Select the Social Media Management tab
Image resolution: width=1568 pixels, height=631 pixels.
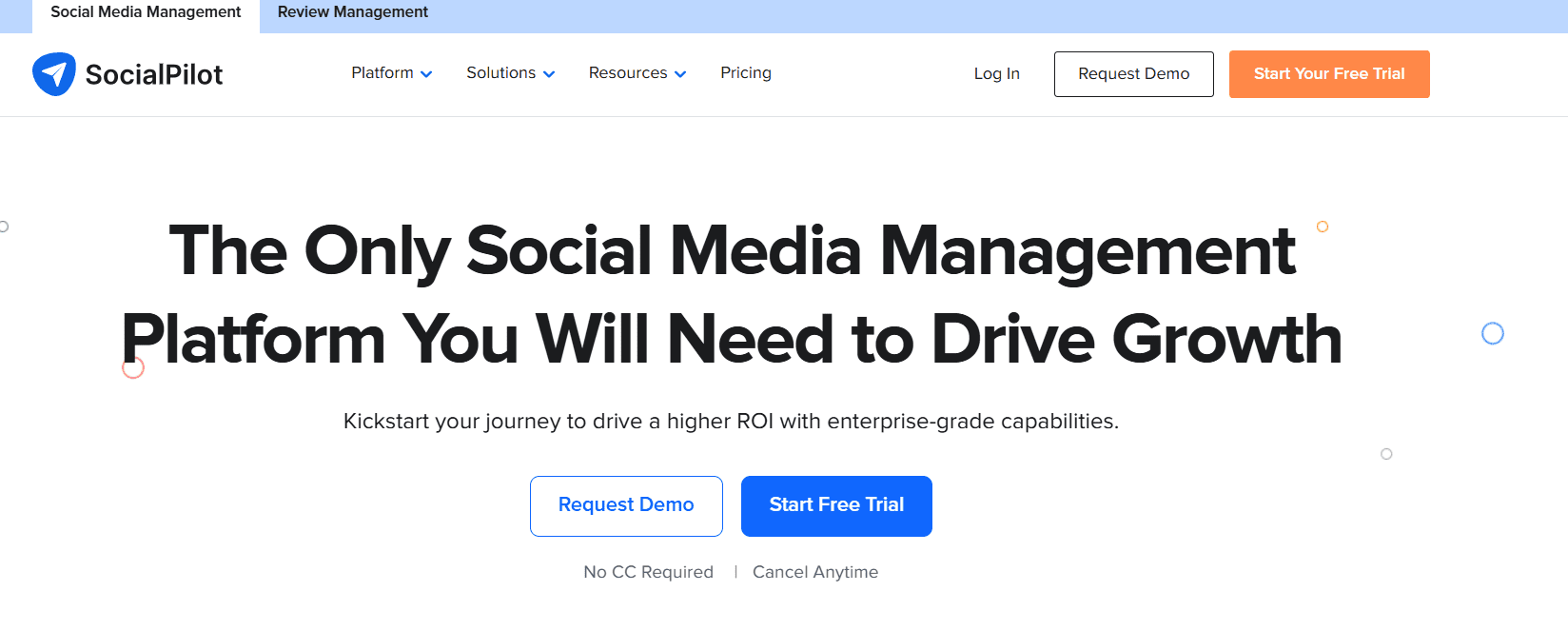(146, 12)
